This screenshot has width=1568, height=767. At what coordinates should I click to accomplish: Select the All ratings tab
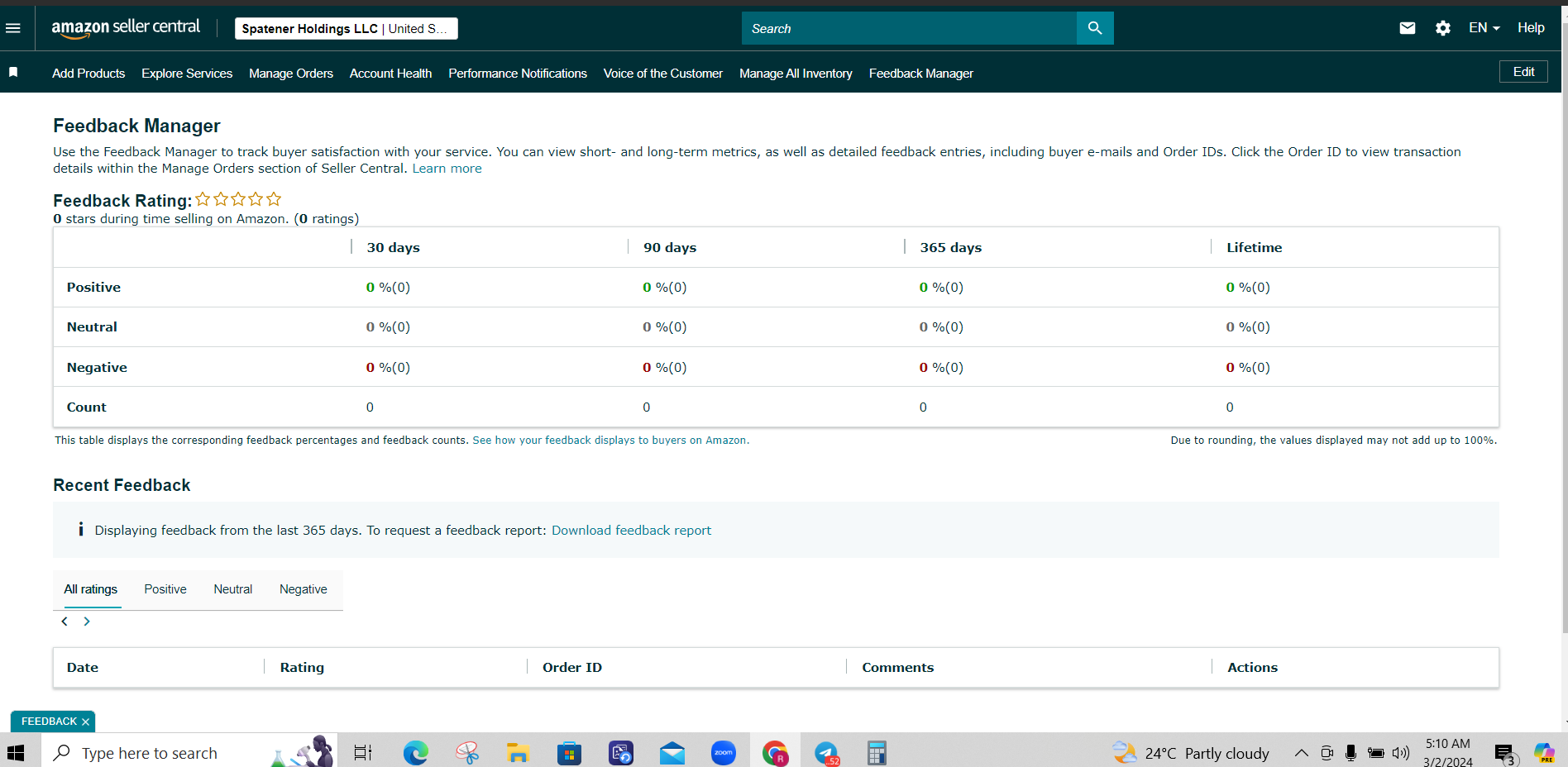(x=91, y=589)
